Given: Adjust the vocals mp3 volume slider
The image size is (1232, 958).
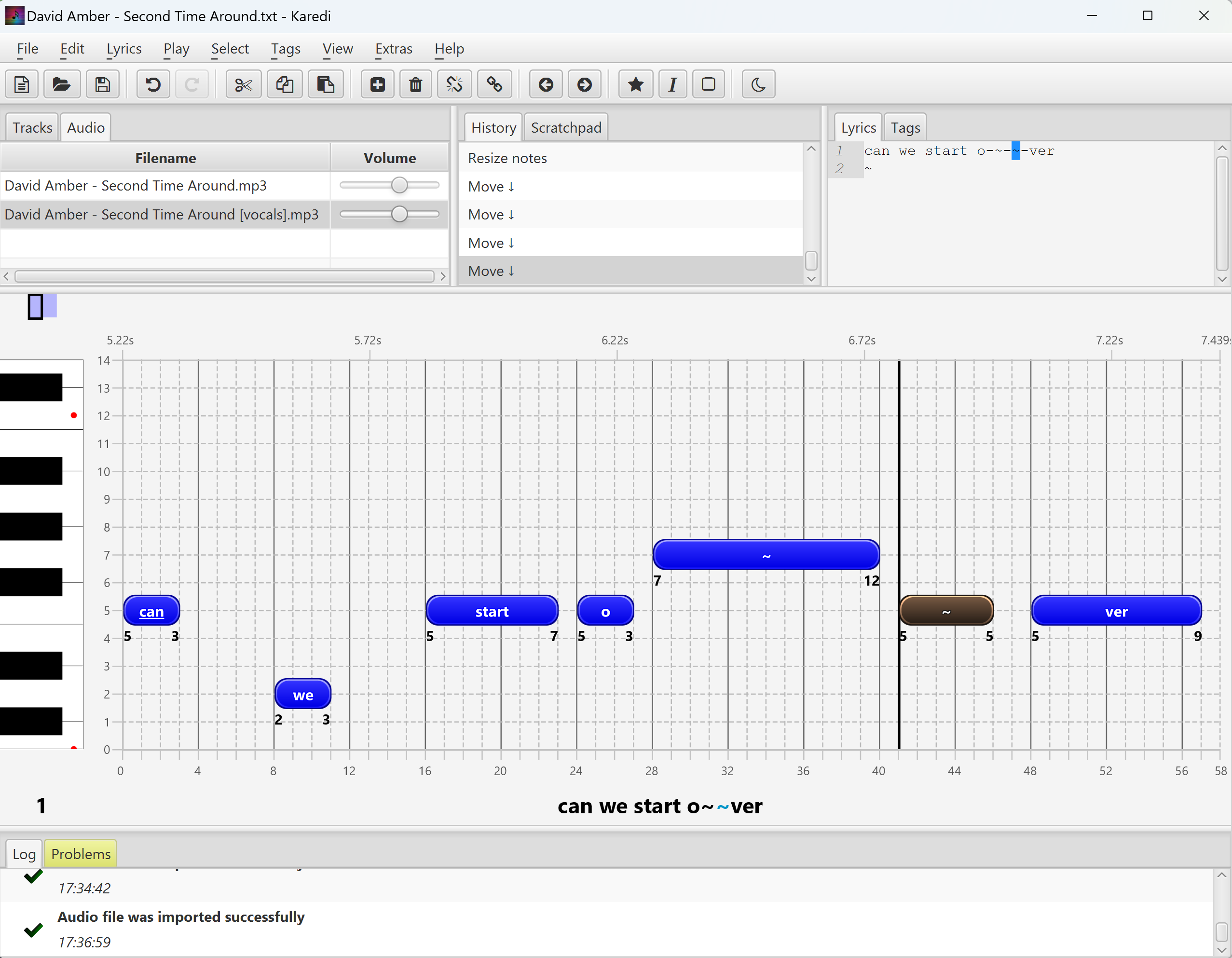Looking at the screenshot, I should (x=399, y=214).
